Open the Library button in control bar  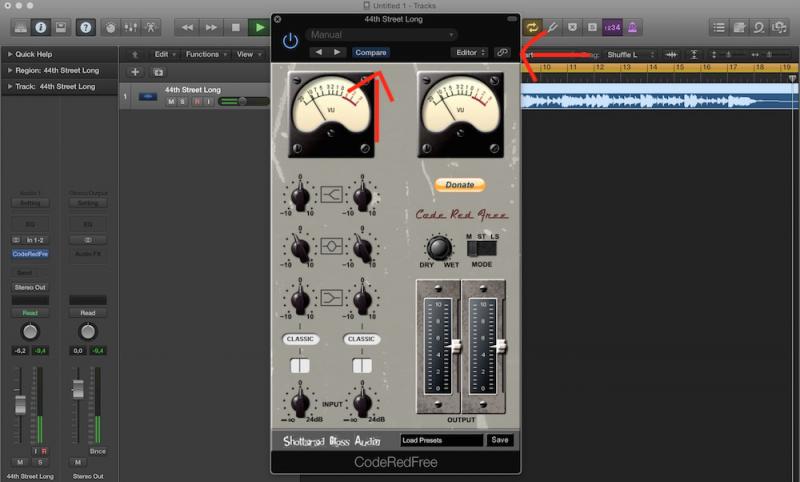(x=20, y=27)
